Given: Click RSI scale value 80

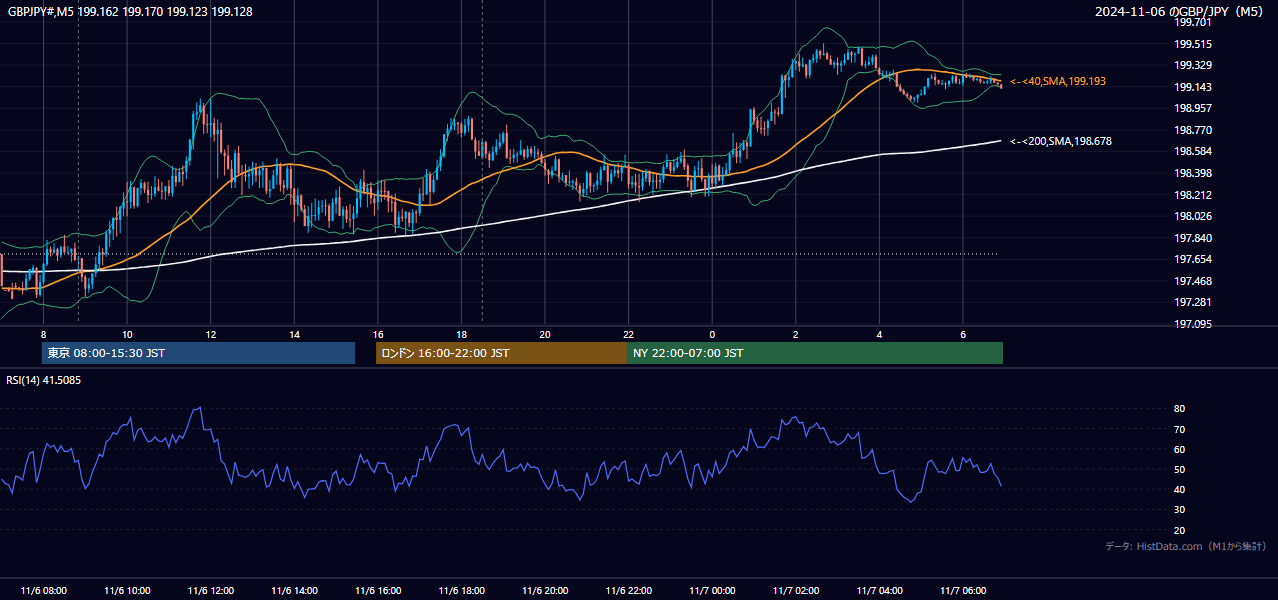Looking at the screenshot, I should point(1180,409).
